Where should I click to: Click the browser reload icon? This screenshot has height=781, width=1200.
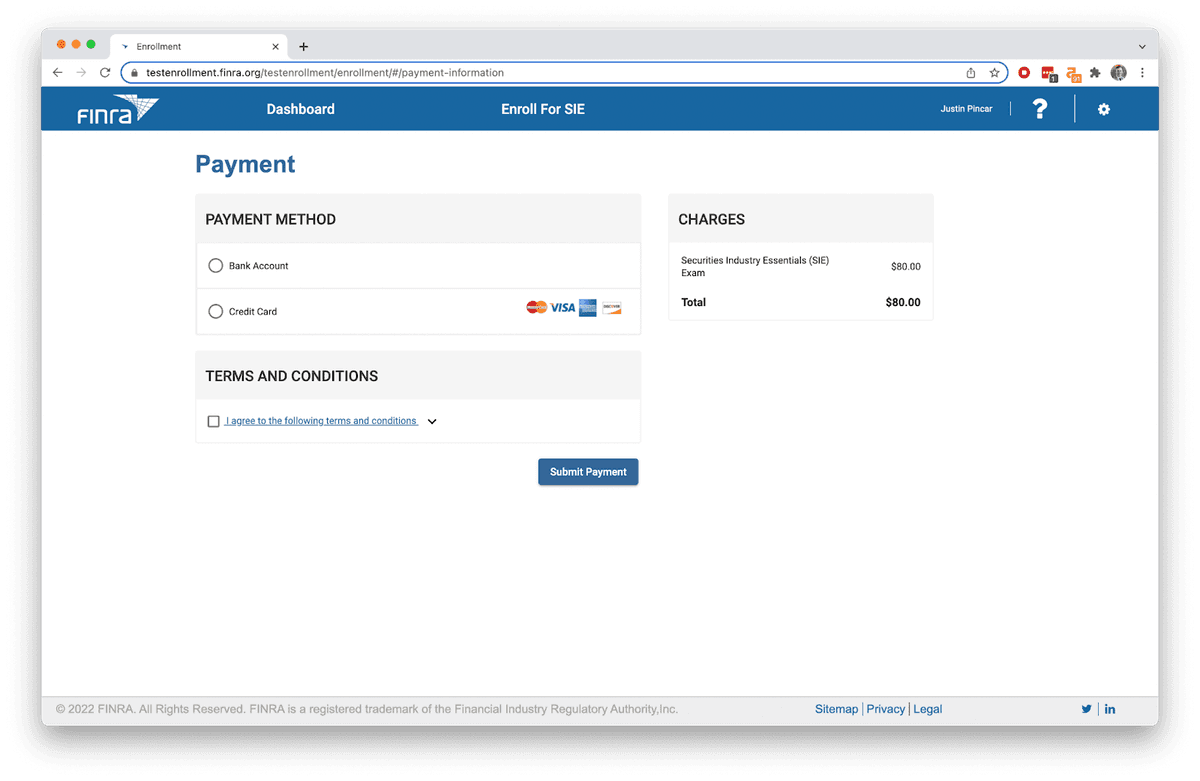tap(105, 73)
